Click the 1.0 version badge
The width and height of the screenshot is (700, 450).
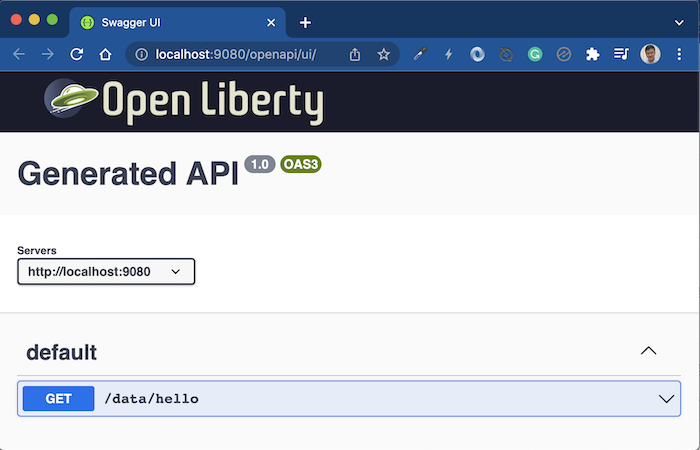(260, 164)
